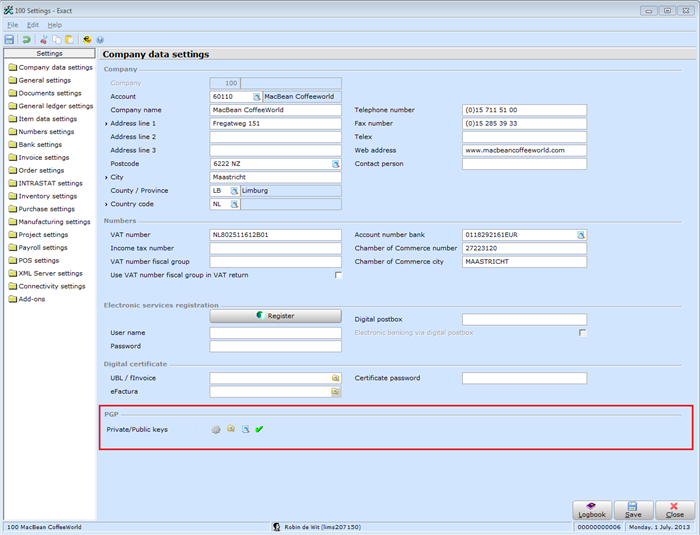
Task: Select Payroll settings
Action: click(x=38, y=248)
